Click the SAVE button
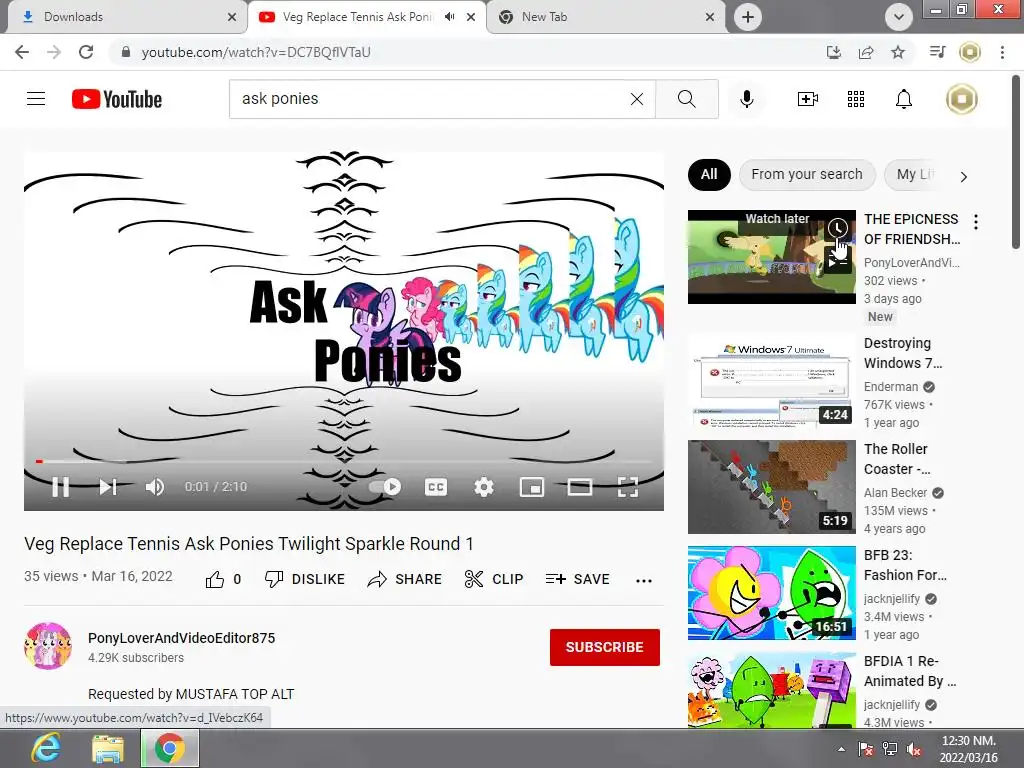 578,579
